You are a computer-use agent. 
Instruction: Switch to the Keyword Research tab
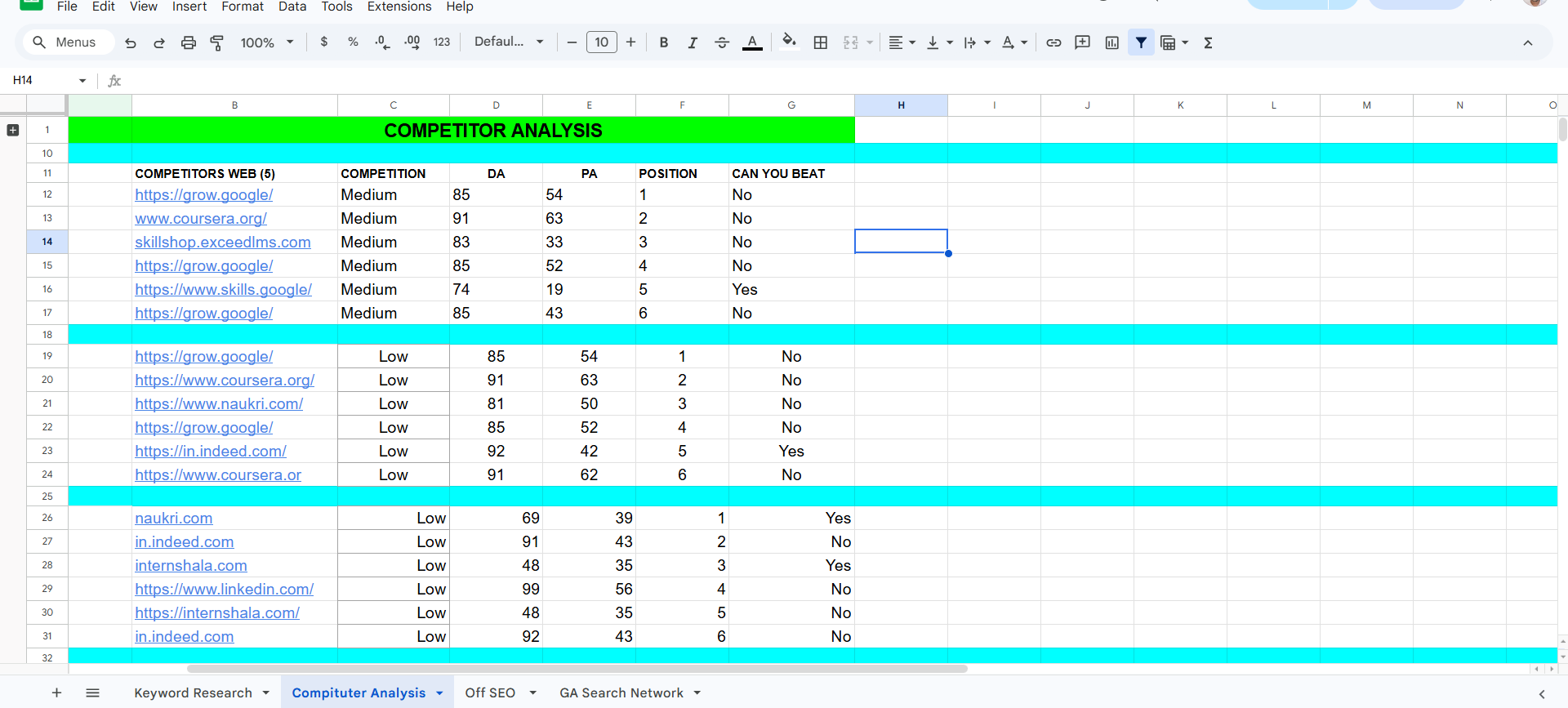coord(193,692)
